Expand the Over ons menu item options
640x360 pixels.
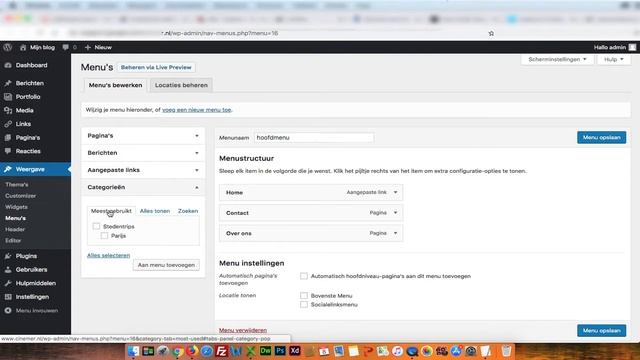pos(395,233)
